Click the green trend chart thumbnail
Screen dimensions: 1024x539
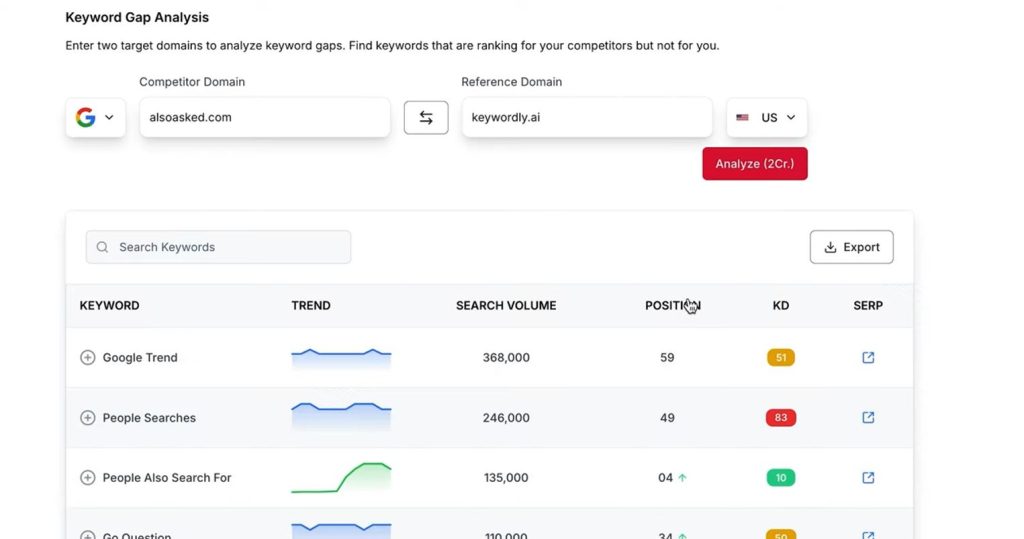click(341, 478)
